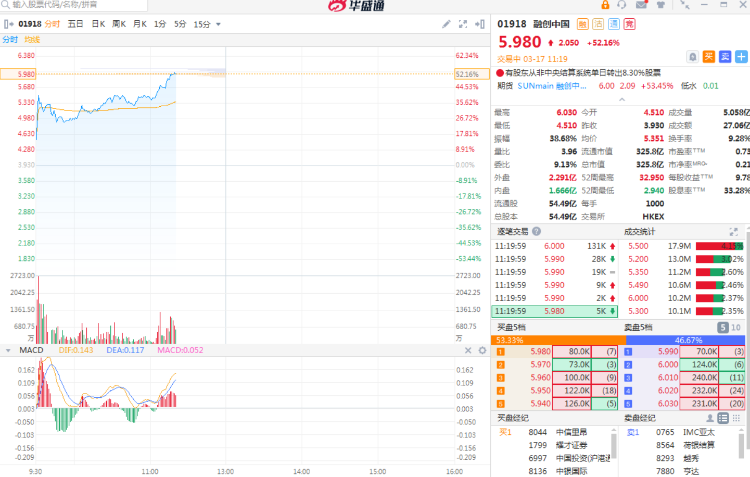Collapse the quote details with the chevron
This screenshot has width=750, height=477.
pos(621,100)
